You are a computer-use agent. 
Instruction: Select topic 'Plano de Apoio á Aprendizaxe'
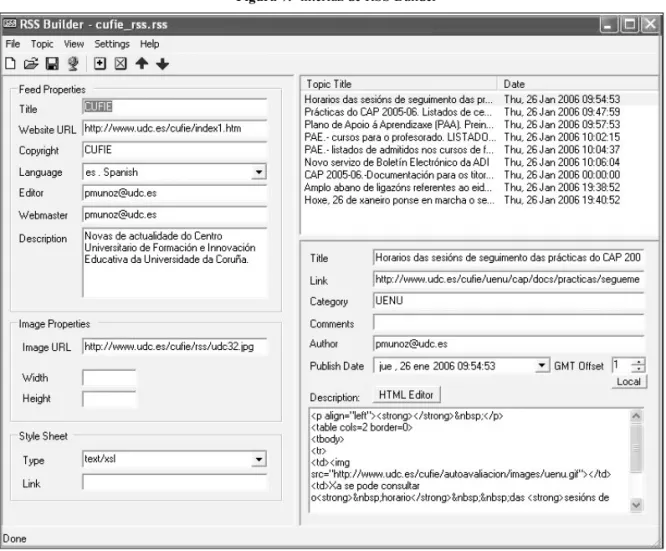[399, 124]
